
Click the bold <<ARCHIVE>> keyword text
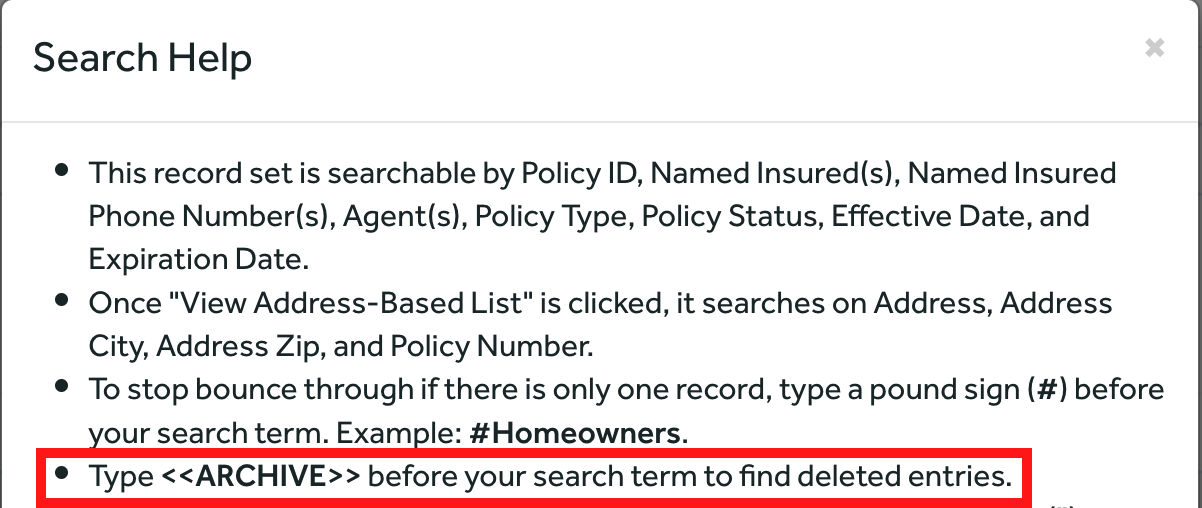click(261, 476)
